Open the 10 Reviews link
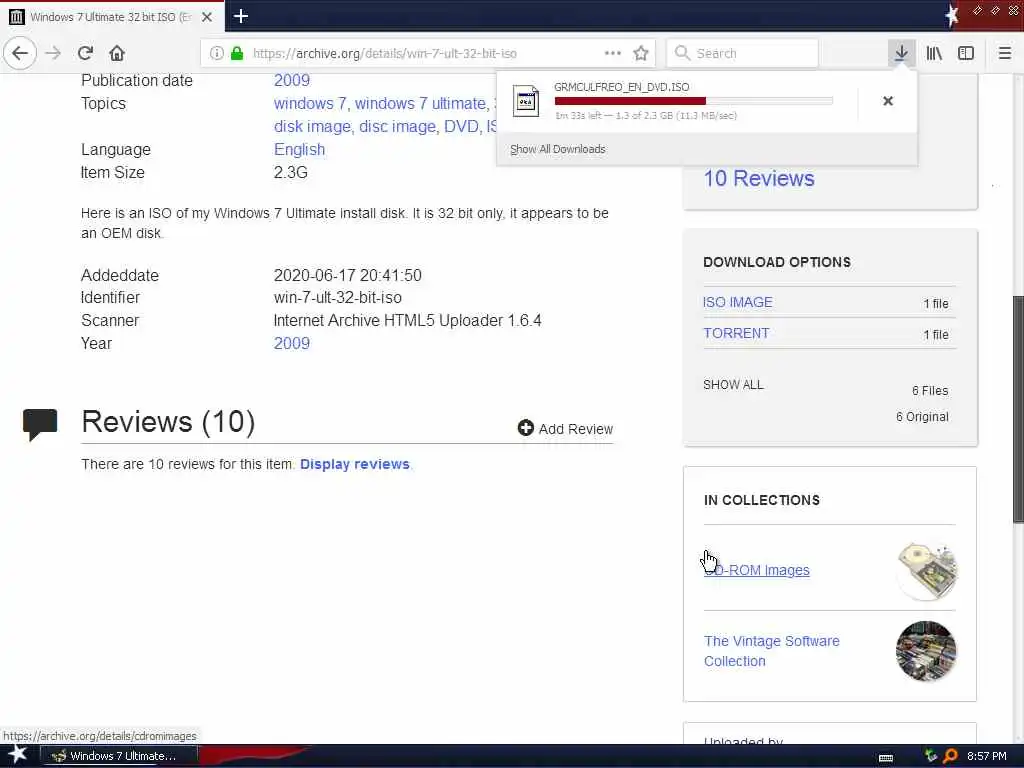The height and width of the screenshot is (768, 1024). tap(759, 178)
